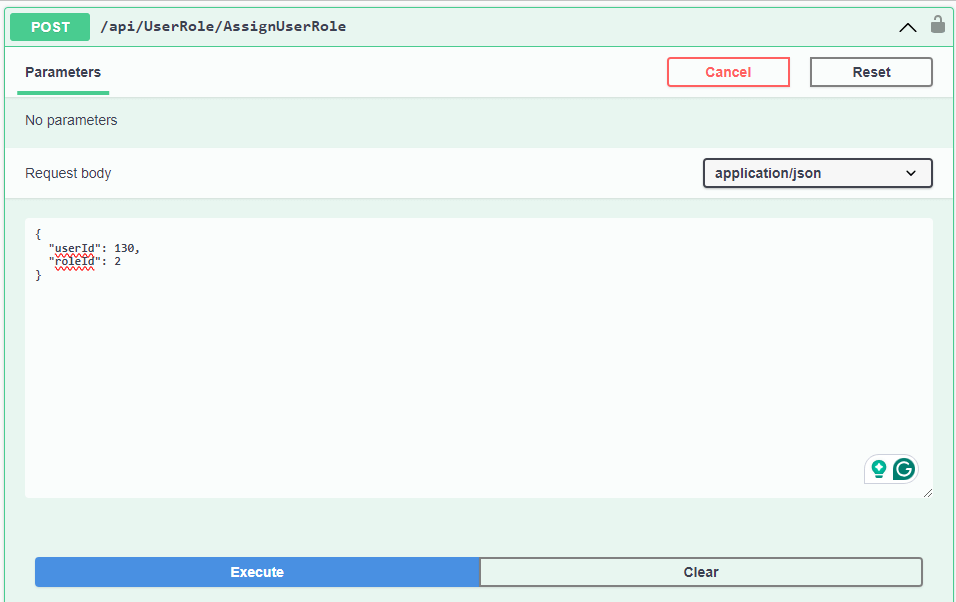The image size is (956, 602).
Task: Click the collapse chevron on the operation header
Action: (x=907, y=27)
